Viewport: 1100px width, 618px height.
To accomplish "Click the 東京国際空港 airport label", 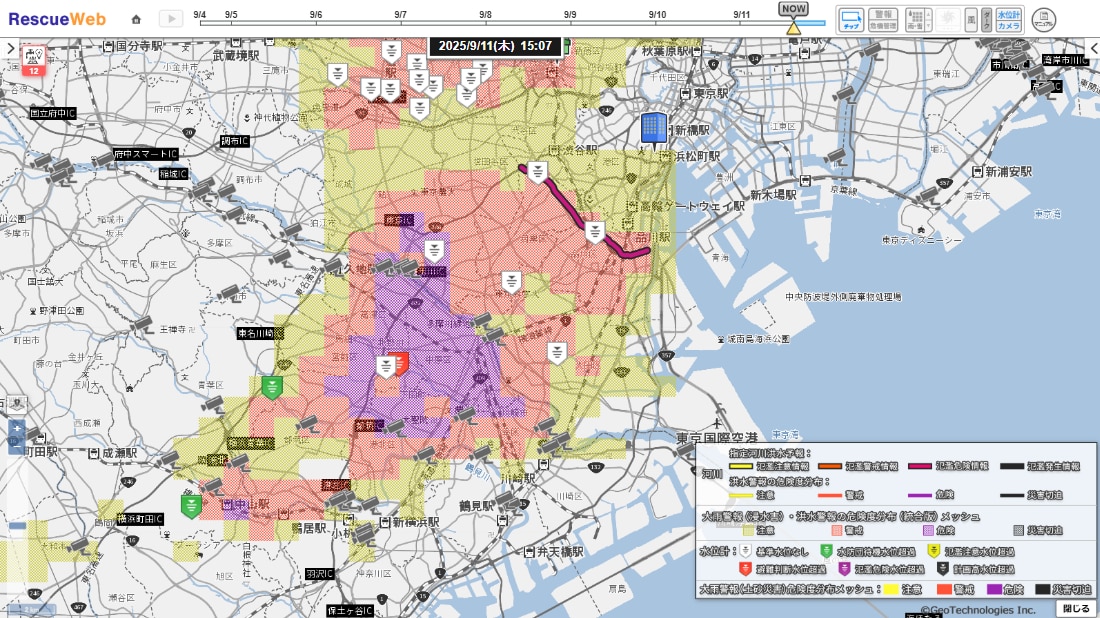I will [717, 438].
